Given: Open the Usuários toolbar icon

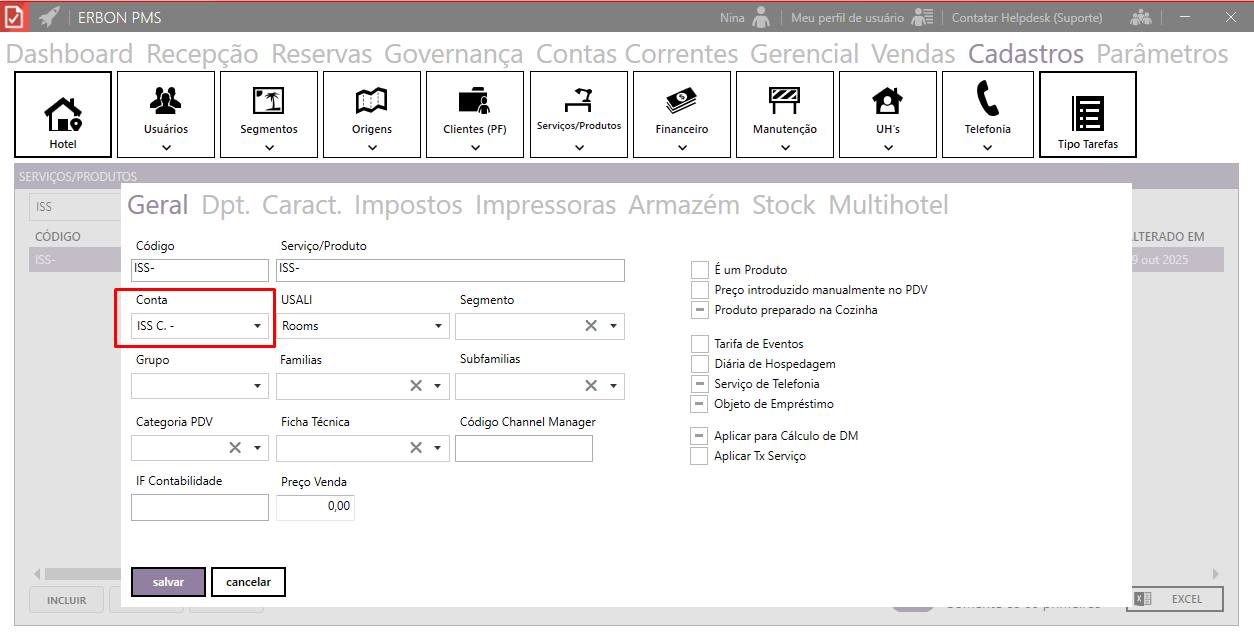Looking at the screenshot, I should point(166,101).
